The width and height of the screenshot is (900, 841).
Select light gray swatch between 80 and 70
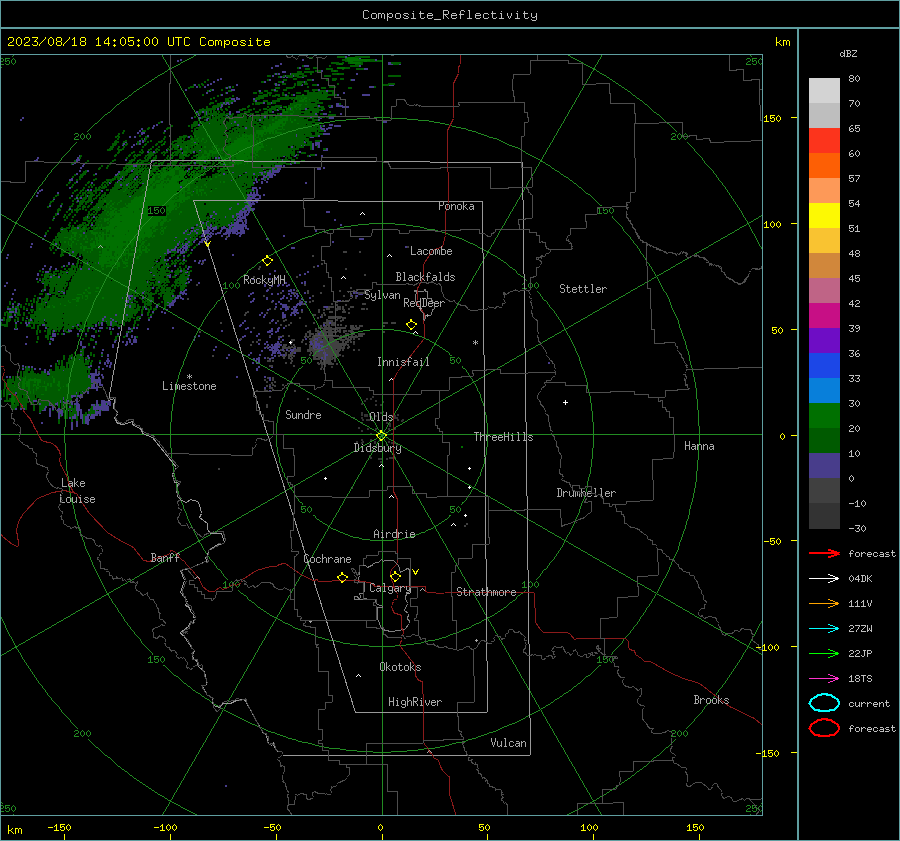tap(824, 90)
